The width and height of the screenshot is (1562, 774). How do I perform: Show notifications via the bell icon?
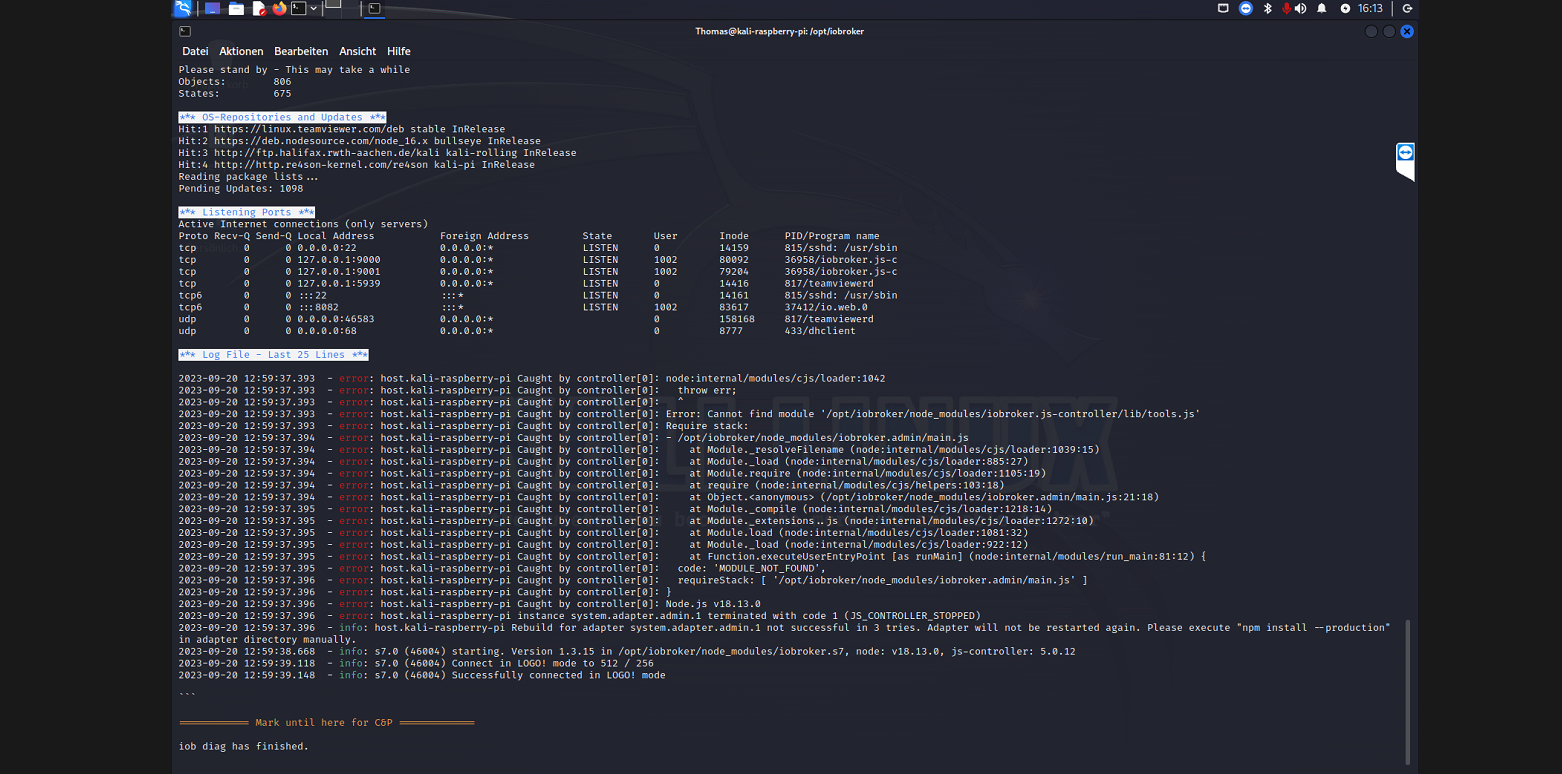click(1322, 8)
